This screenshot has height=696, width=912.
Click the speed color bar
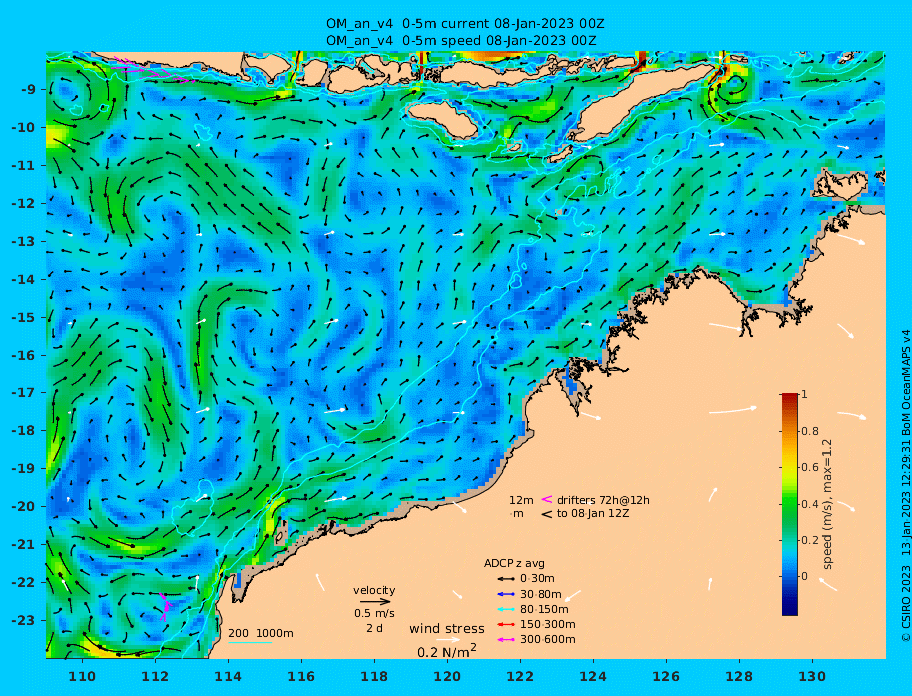coord(790,504)
